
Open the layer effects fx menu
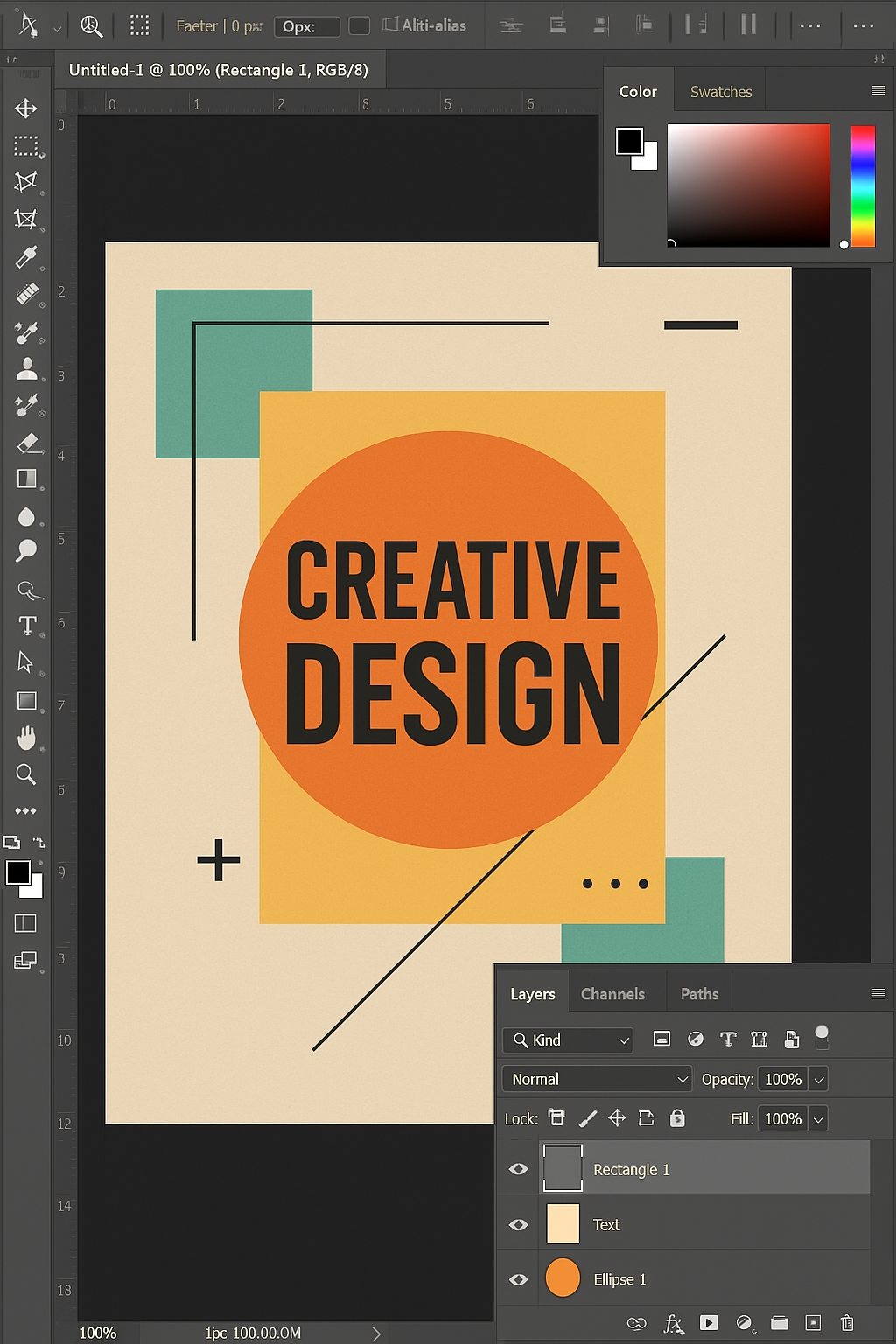tap(673, 1323)
